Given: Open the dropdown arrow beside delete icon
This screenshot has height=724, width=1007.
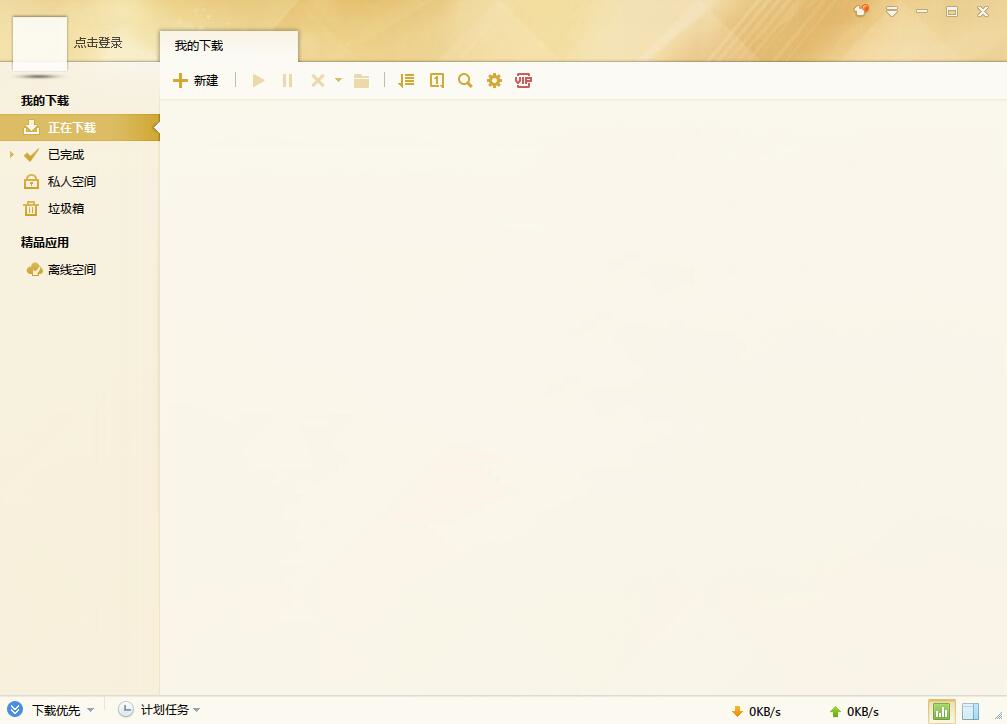Looking at the screenshot, I should [x=338, y=80].
